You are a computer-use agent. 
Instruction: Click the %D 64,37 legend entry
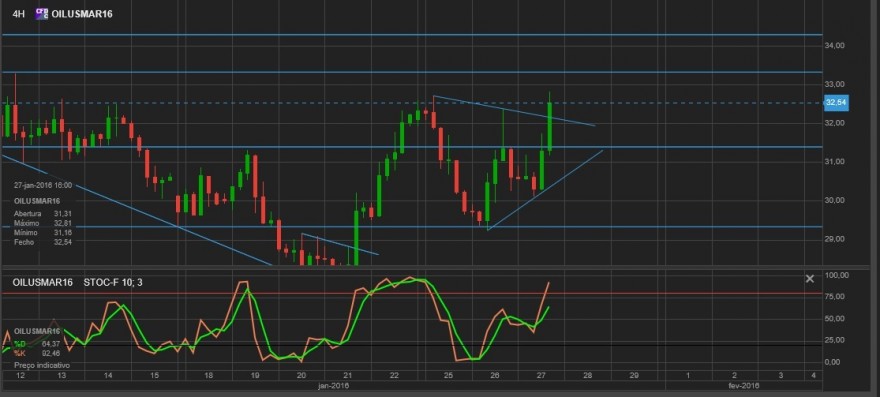click(36, 344)
